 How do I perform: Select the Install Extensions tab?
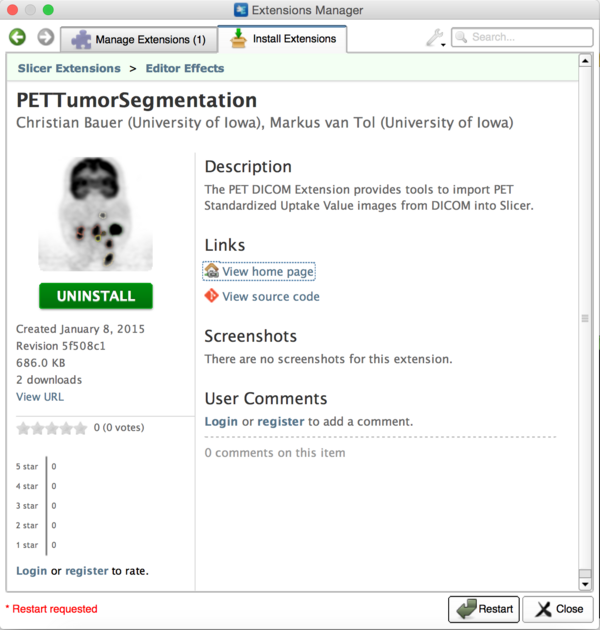pyautogui.click(x=282, y=39)
